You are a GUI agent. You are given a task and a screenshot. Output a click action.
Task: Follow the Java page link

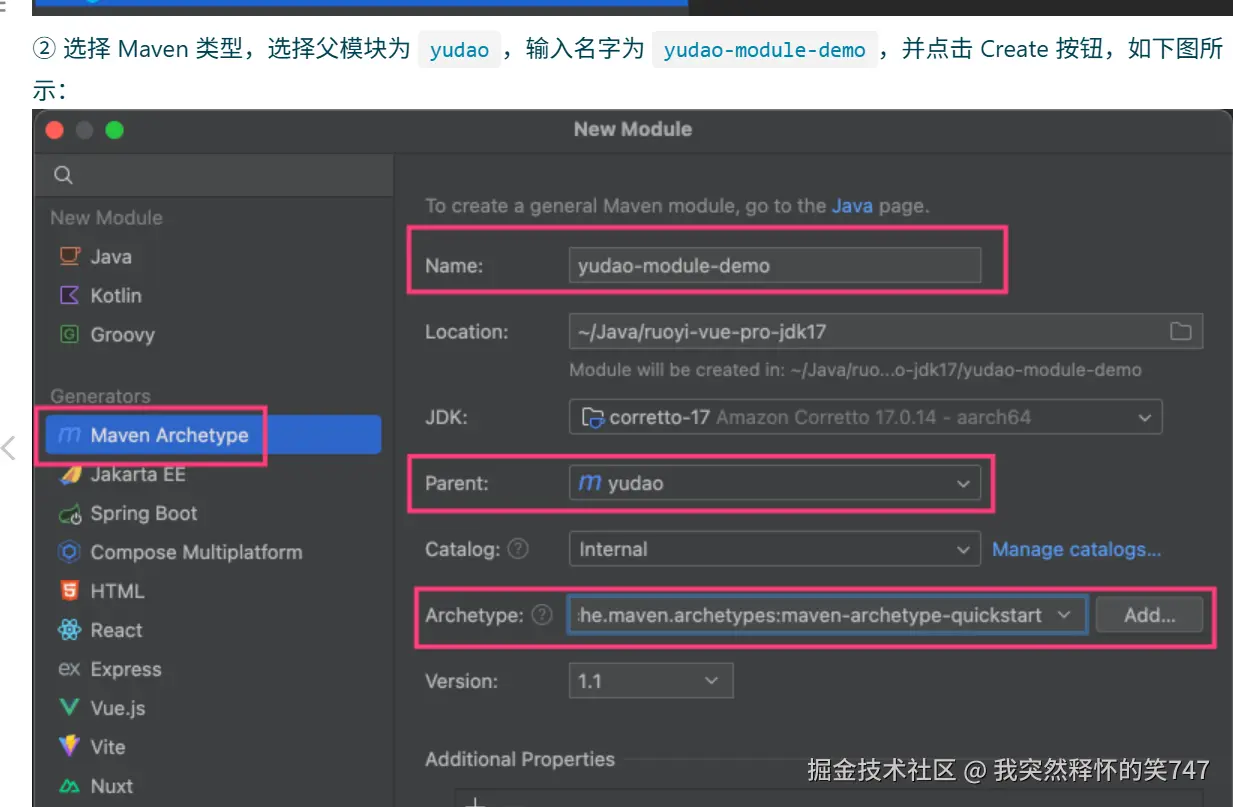(852, 207)
